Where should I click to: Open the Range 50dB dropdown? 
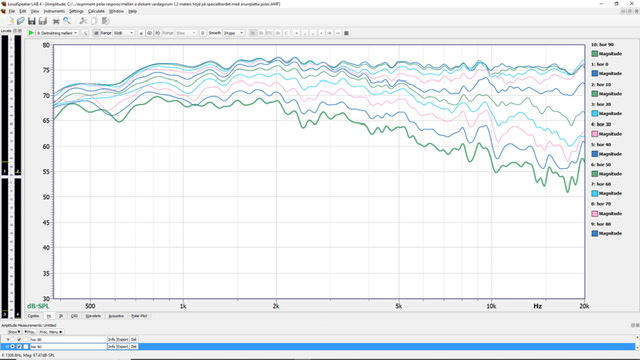pos(124,33)
